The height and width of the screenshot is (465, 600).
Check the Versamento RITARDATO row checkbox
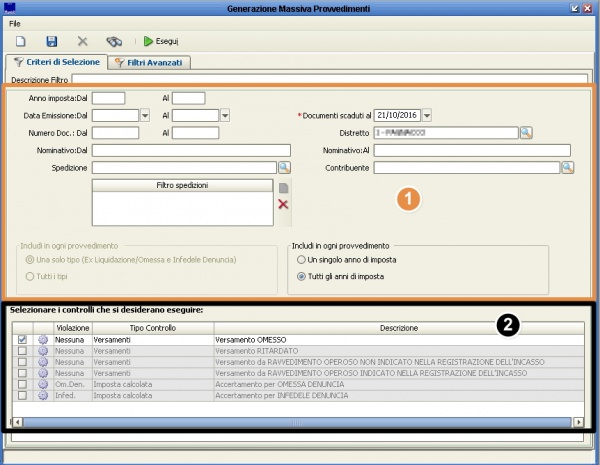click(x=22, y=352)
